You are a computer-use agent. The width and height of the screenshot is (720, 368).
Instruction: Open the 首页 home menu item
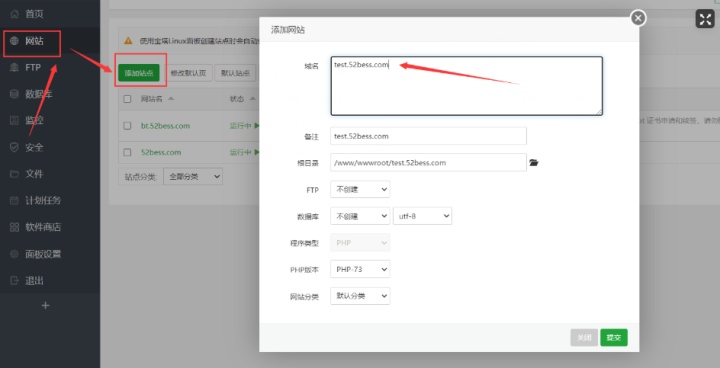(50, 14)
